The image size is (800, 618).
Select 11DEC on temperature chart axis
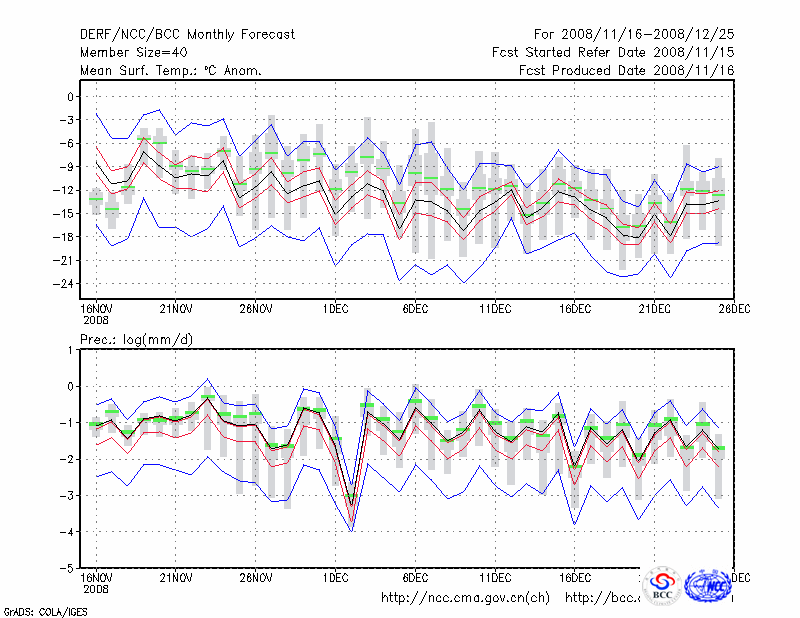[x=495, y=308]
